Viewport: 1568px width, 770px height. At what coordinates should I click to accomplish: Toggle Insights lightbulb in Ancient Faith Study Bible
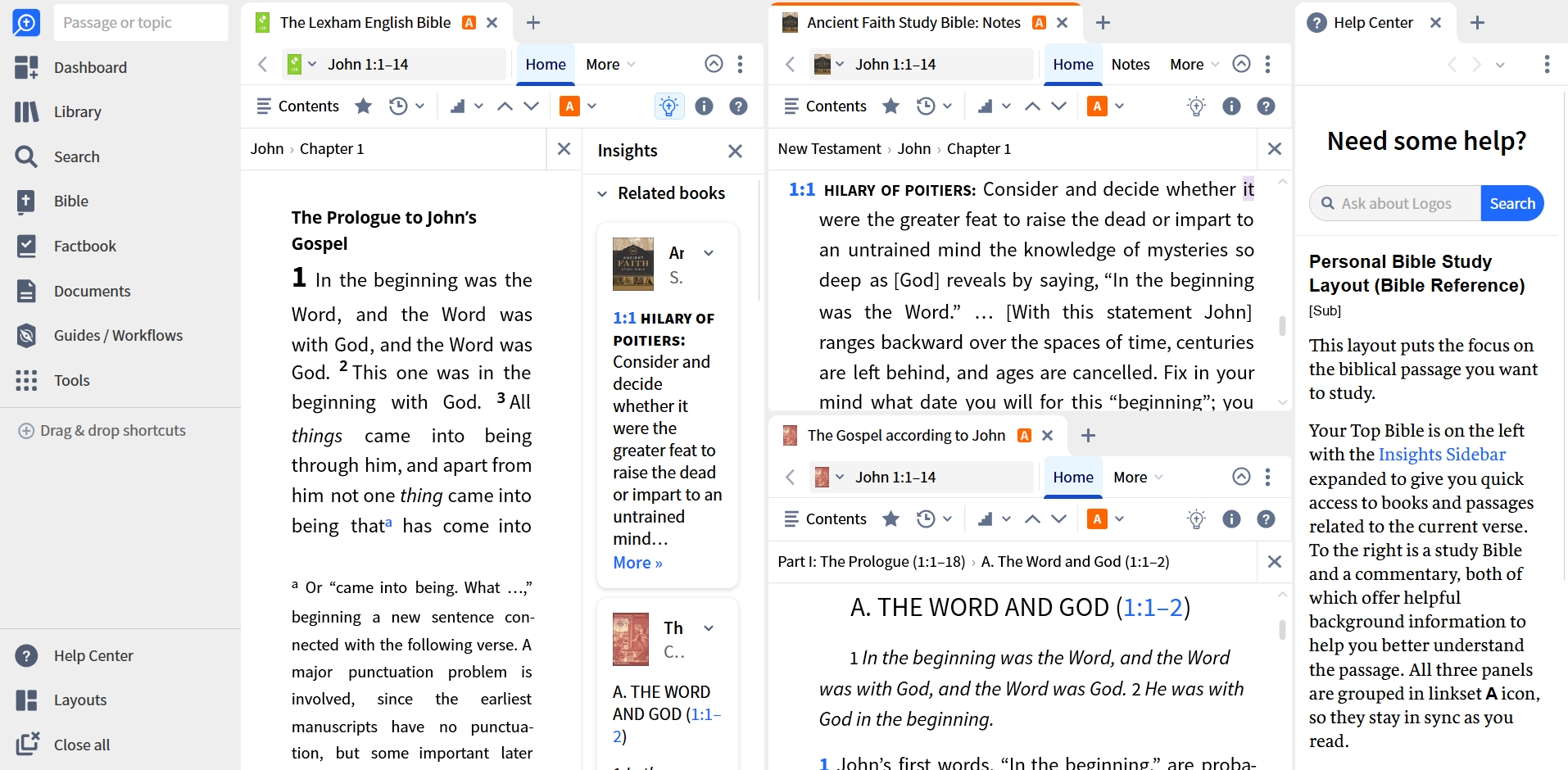click(1196, 106)
